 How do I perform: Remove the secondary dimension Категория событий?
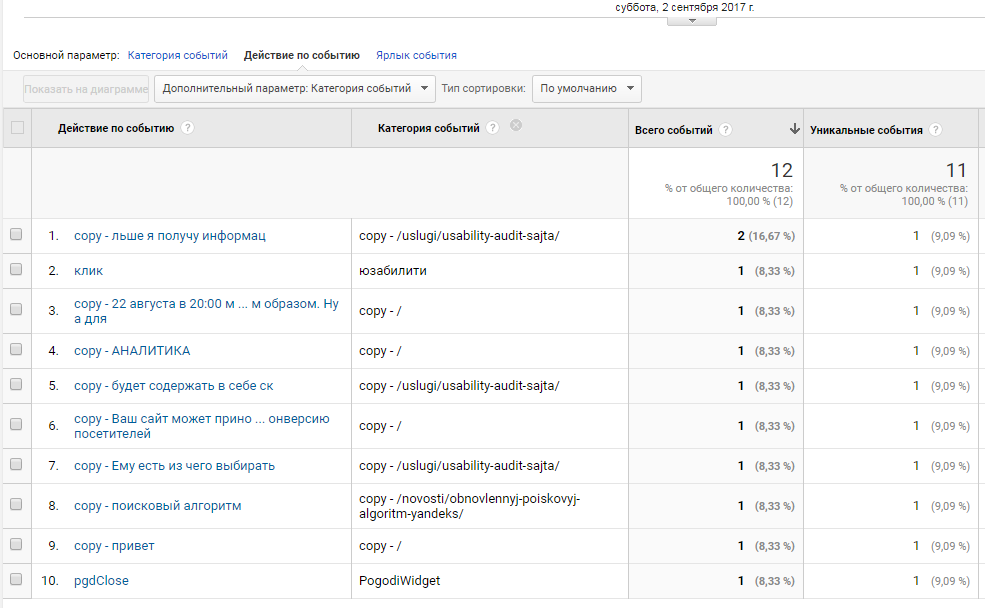click(x=516, y=125)
